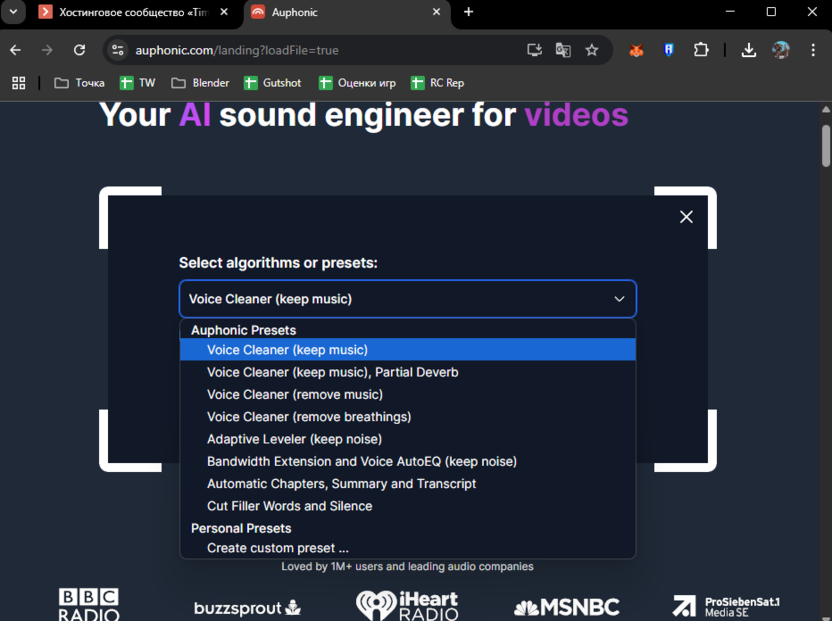The image size is (832, 621).
Task: Click the page vertical scrollbar thumb
Action: (826, 146)
